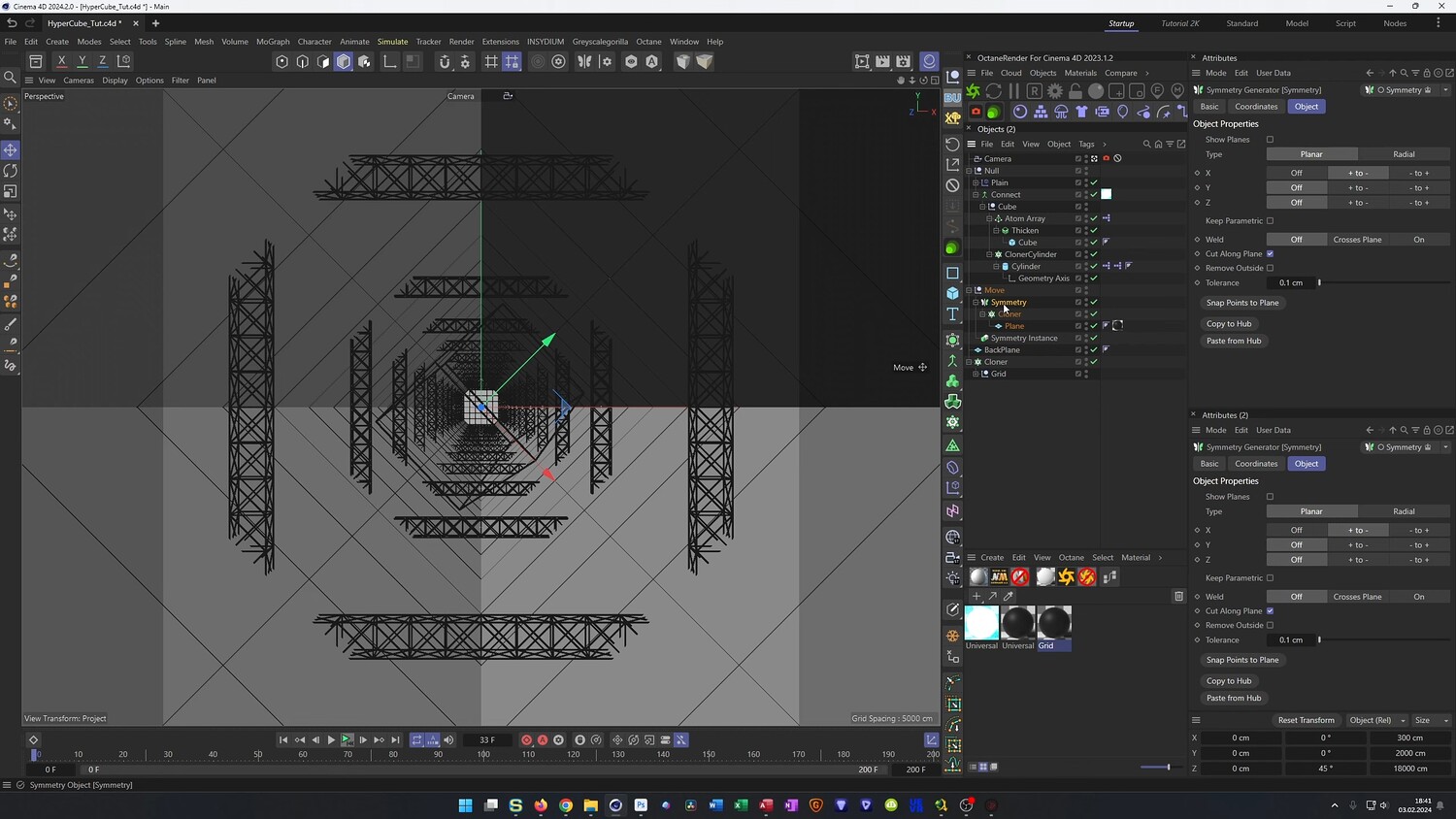Toggle Remove Outside in Attributes (2)
This screenshot has width=1456, height=819.
1270,625
